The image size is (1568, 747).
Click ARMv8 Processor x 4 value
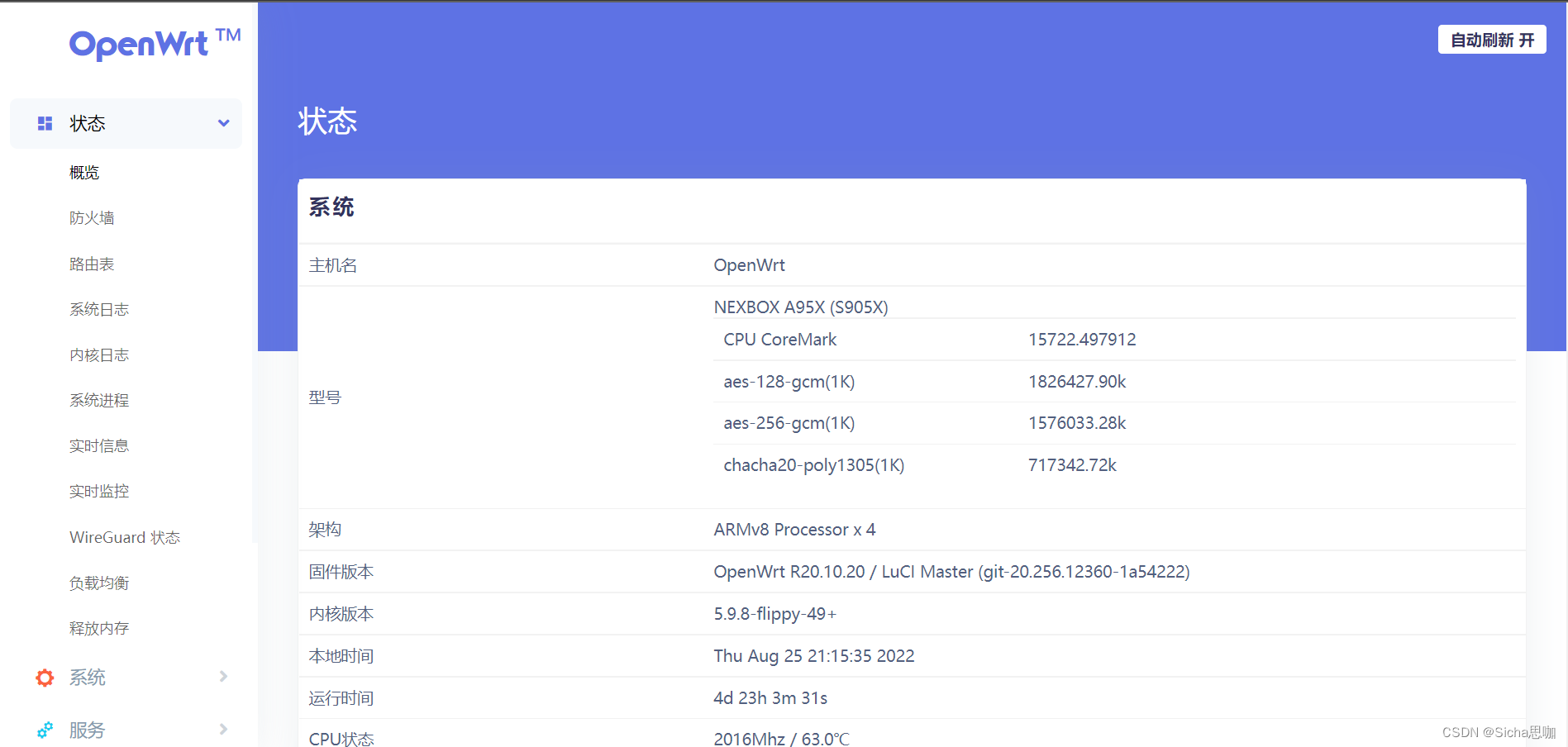coord(794,530)
